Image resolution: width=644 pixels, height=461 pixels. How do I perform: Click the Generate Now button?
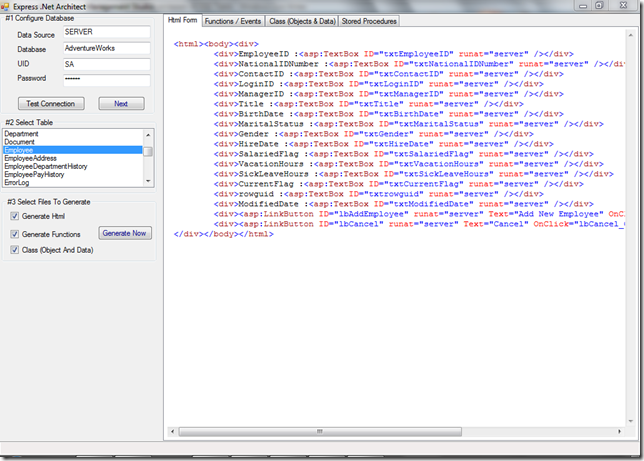125,233
